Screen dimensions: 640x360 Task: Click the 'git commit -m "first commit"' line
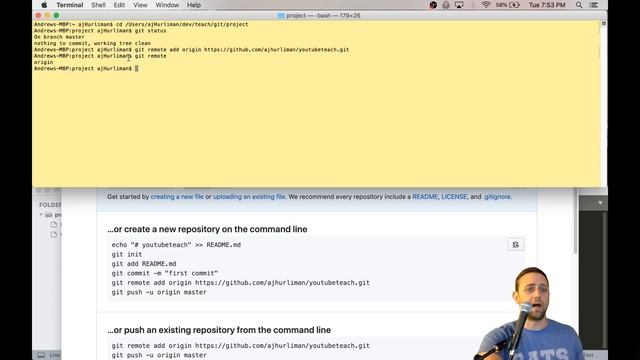point(165,273)
